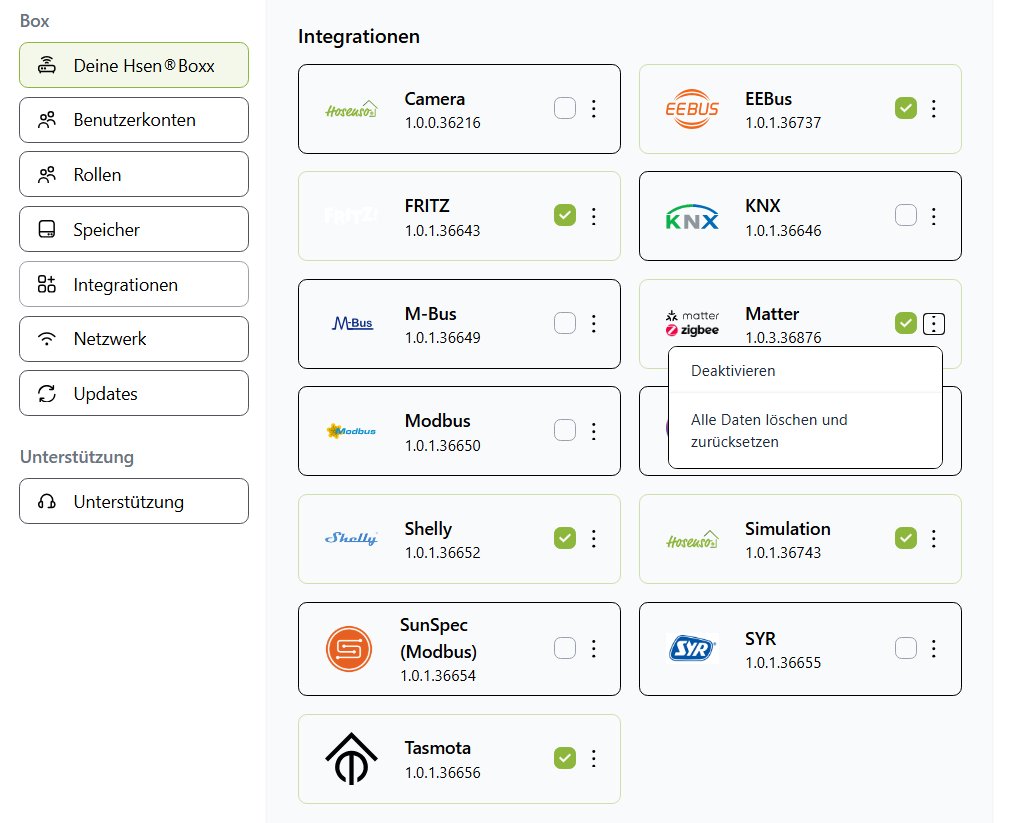This screenshot has width=1012, height=823.
Task: Uncheck the FRITZ integration checkbox
Action: [x=565, y=216]
